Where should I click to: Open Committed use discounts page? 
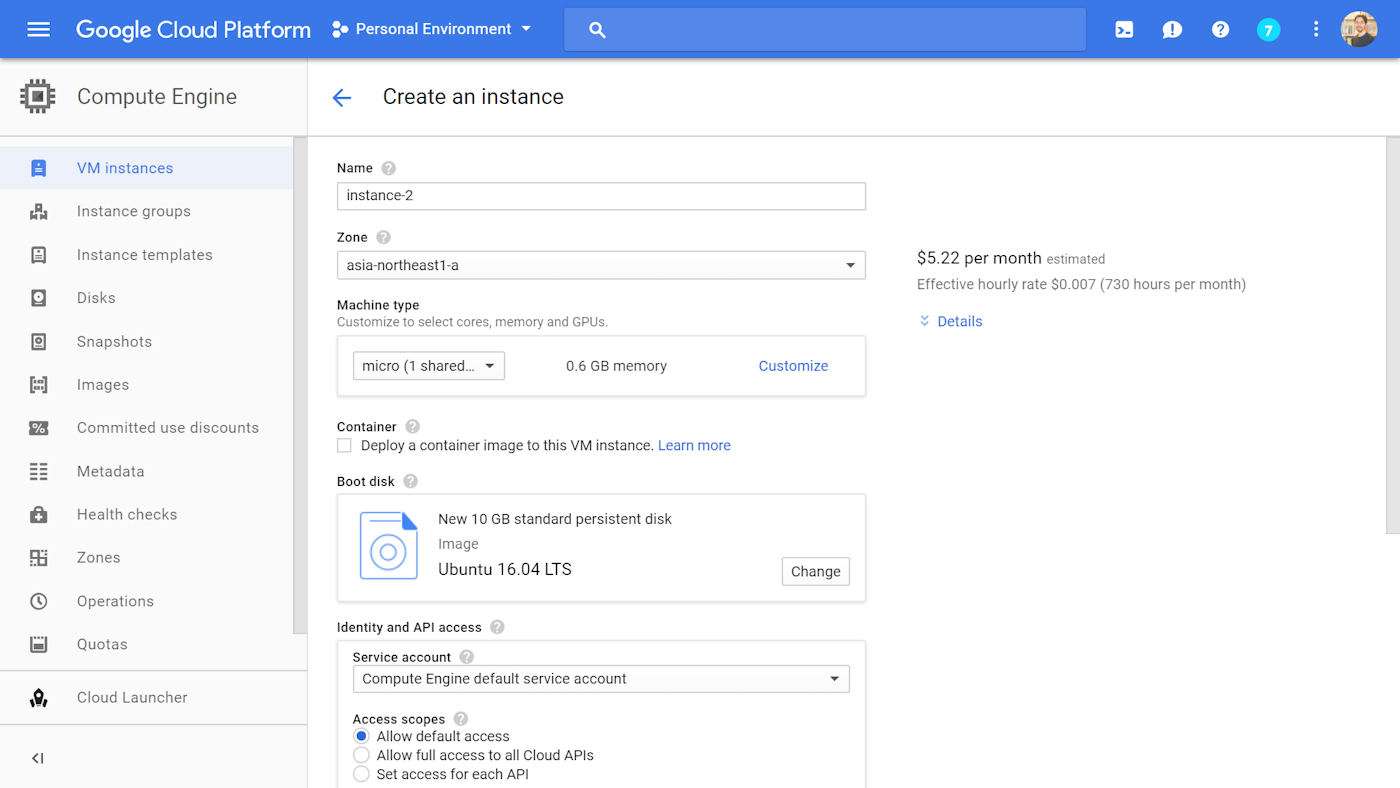point(167,428)
